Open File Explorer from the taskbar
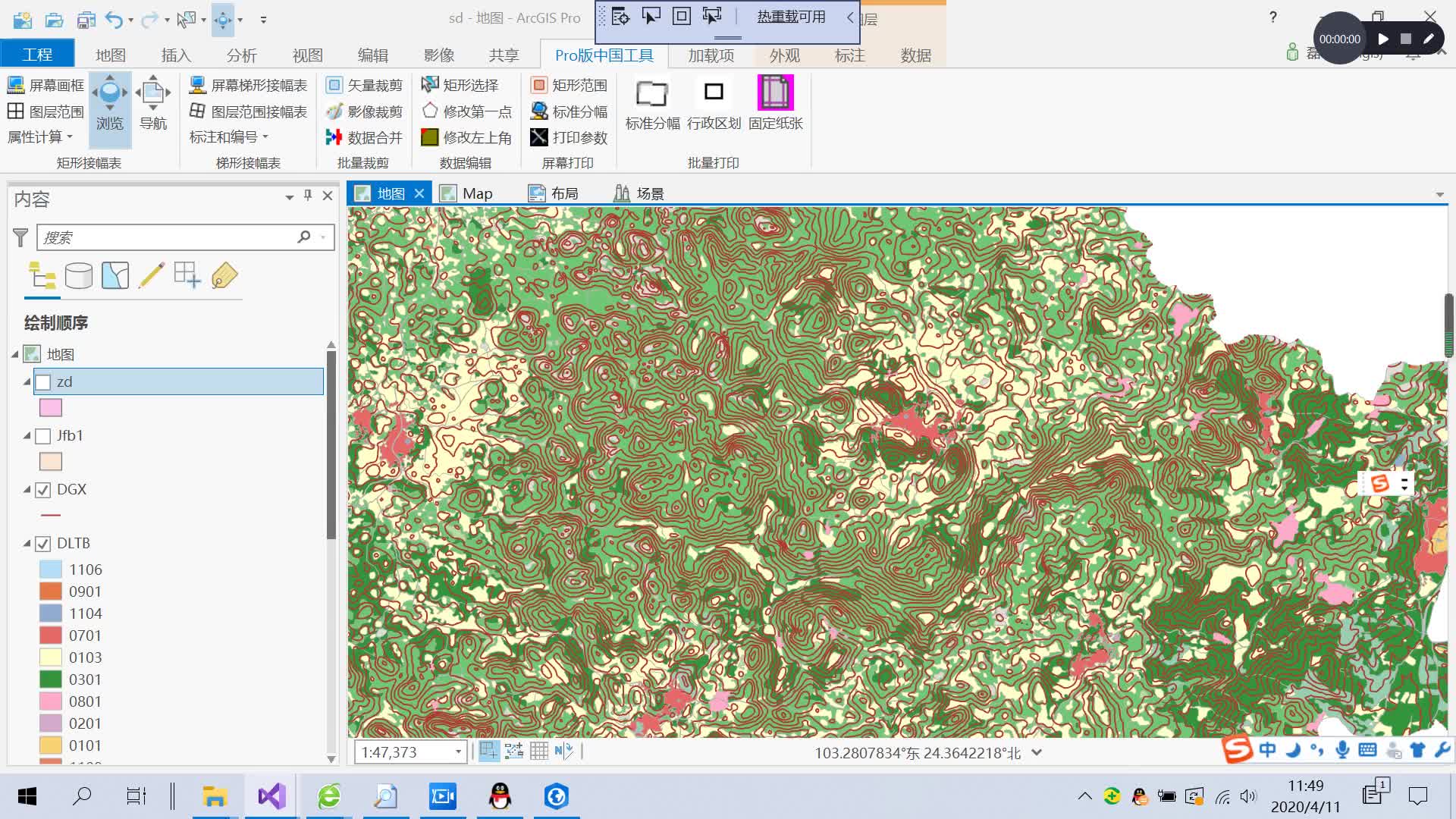The height and width of the screenshot is (819, 1456). point(215,796)
